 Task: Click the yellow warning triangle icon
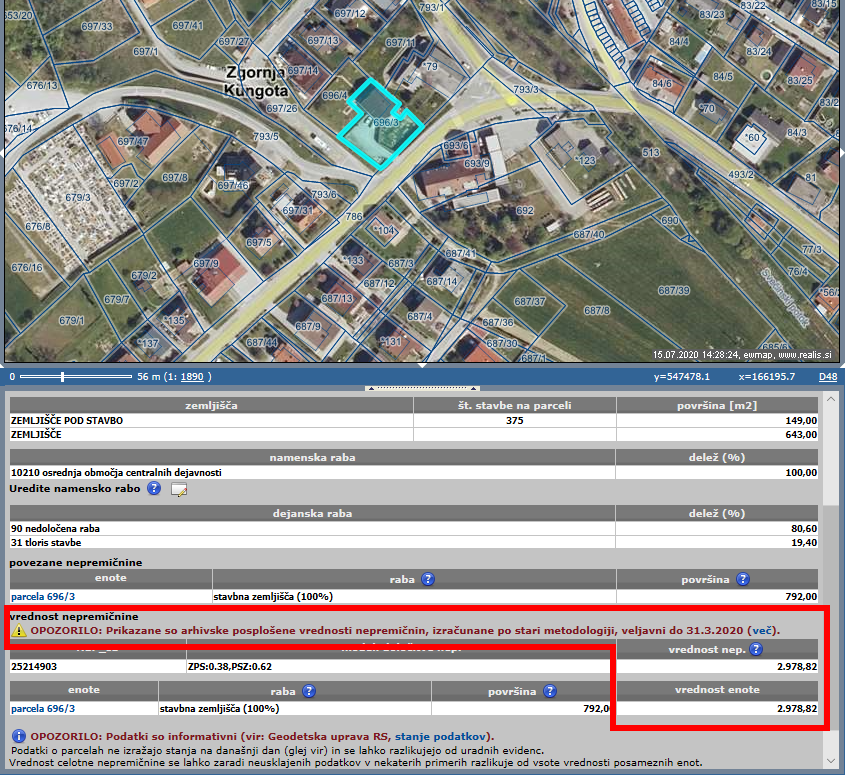[18, 631]
